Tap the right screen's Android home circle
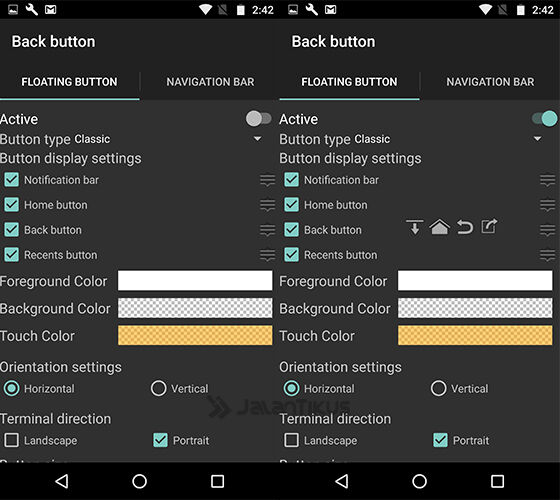The image size is (560, 500). [x=419, y=481]
